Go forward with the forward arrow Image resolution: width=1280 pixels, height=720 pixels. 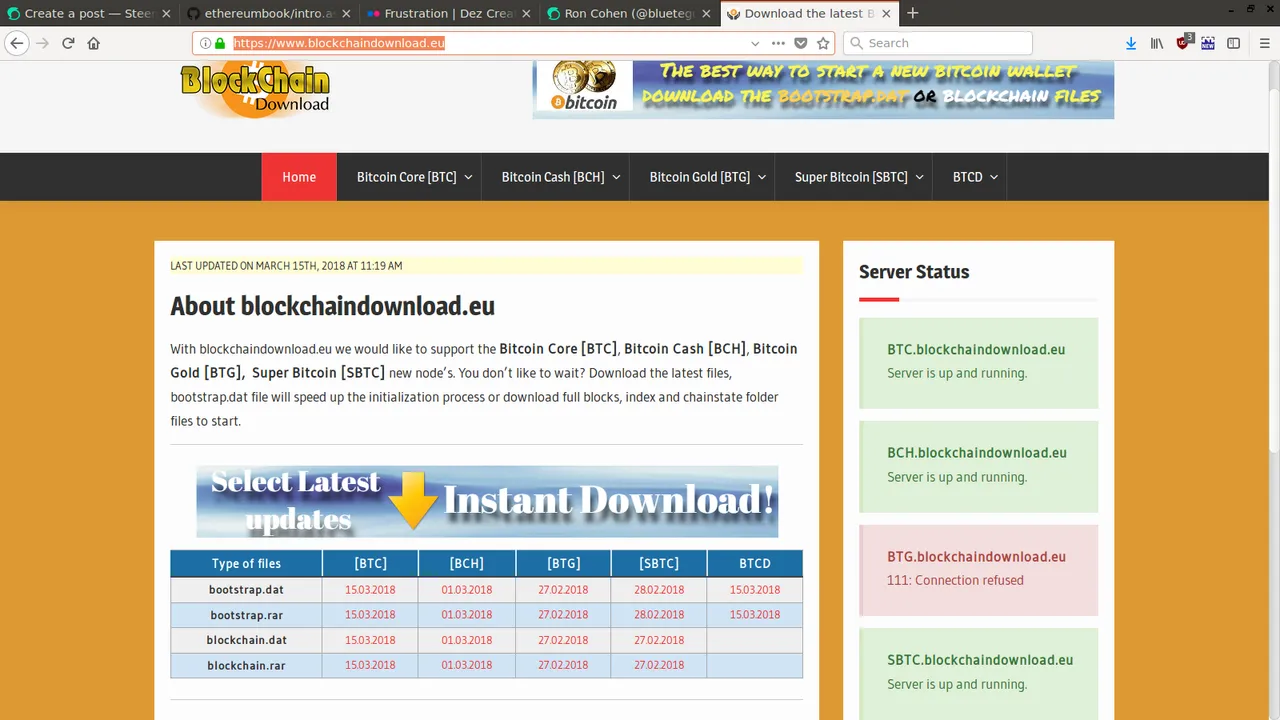[42, 43]
